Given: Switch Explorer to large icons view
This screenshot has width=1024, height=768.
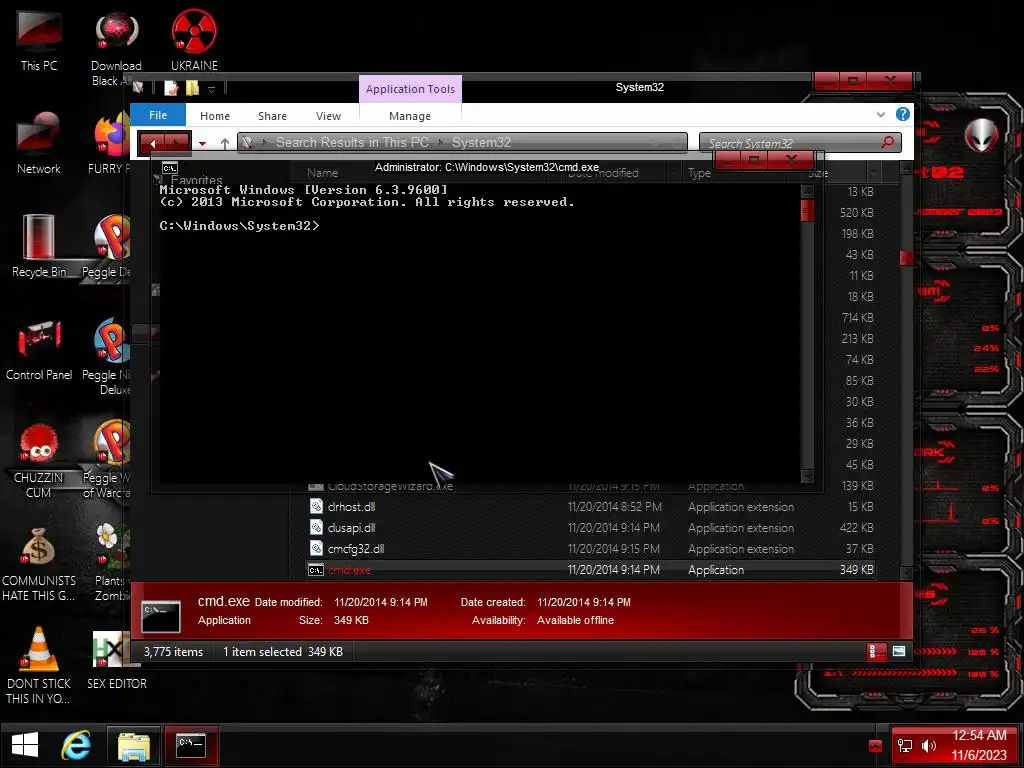Looking at the screenshot, I should coord(899,651).
